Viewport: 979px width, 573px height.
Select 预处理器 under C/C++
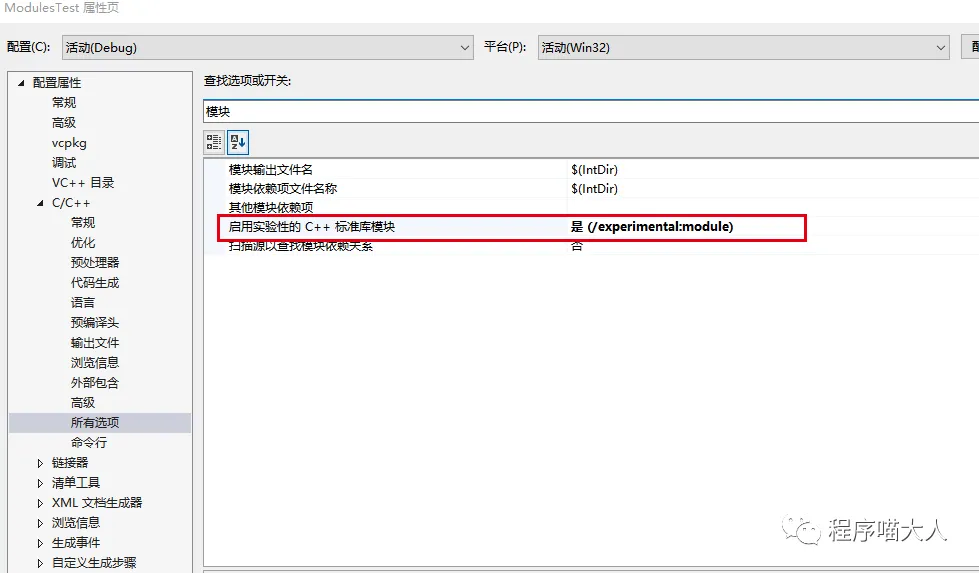tap(95, 263)
